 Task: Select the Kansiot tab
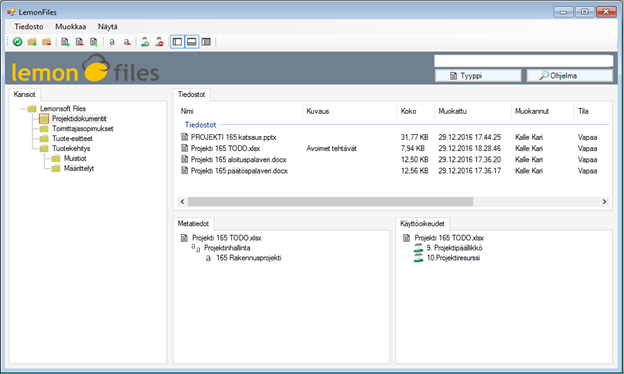pyautogui.click(x=25, y=94)
